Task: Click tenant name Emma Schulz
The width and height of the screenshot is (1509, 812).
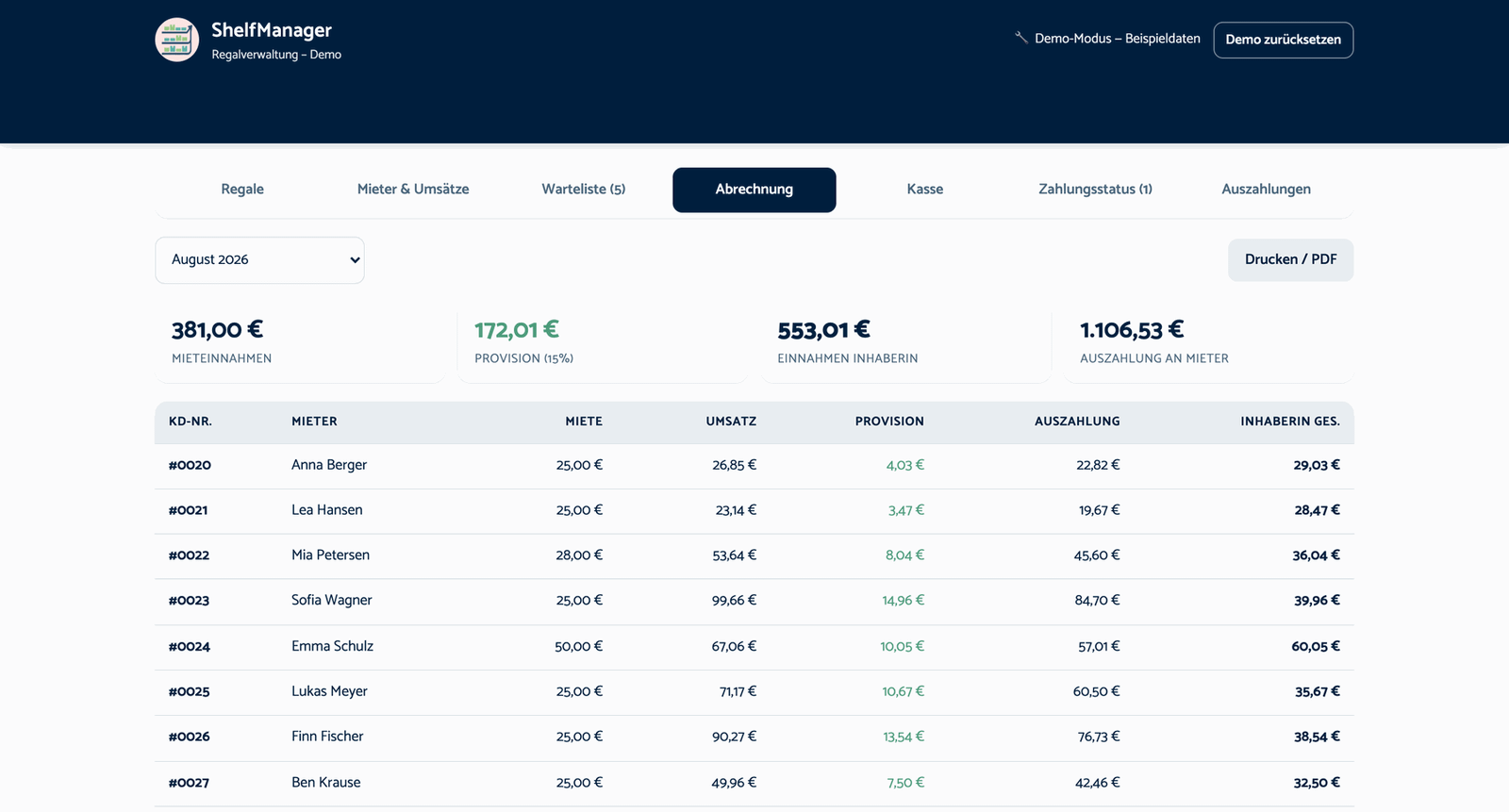Action: pos(332,646)
